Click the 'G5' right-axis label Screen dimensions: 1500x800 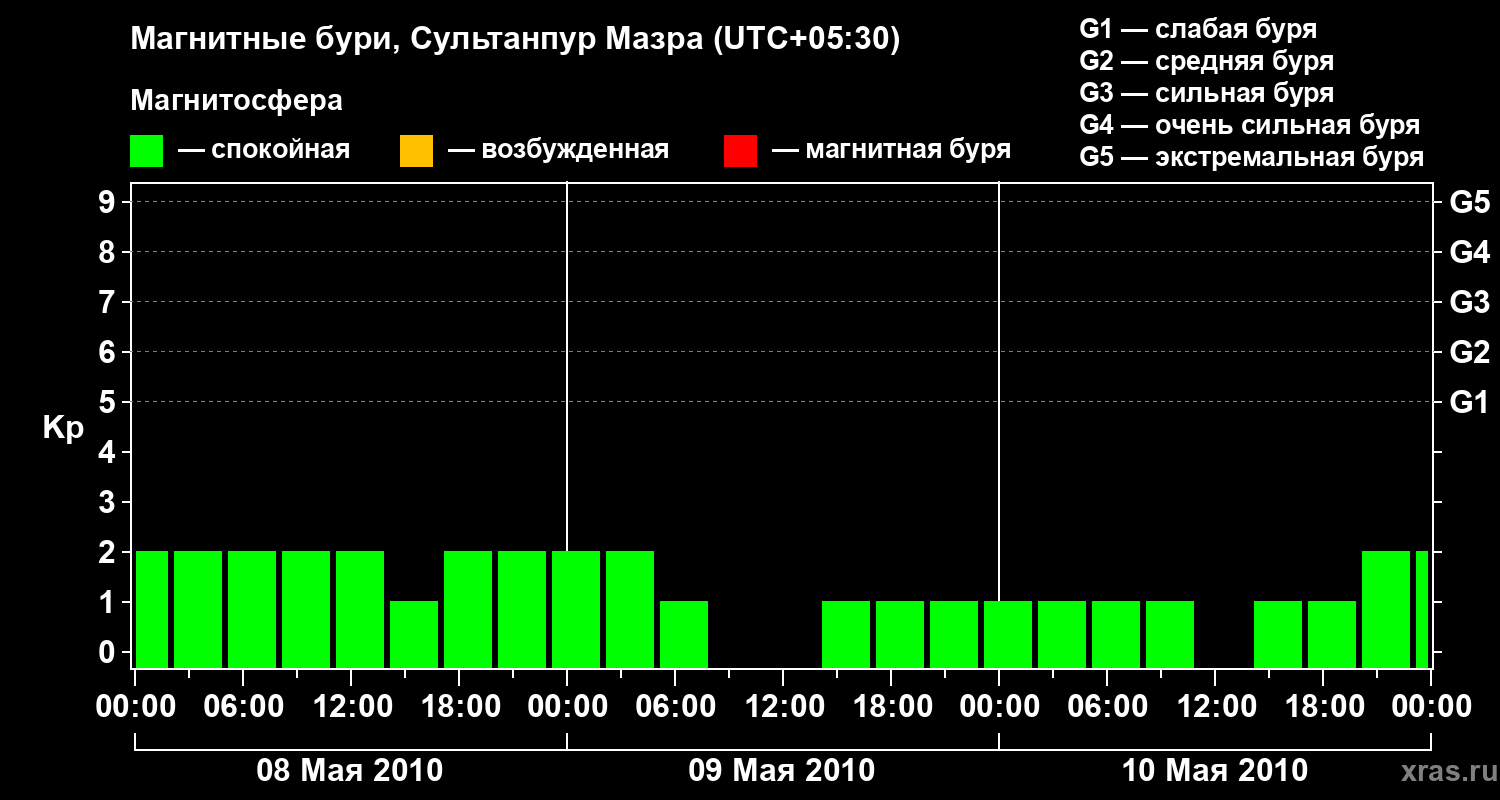point(1469,202)
